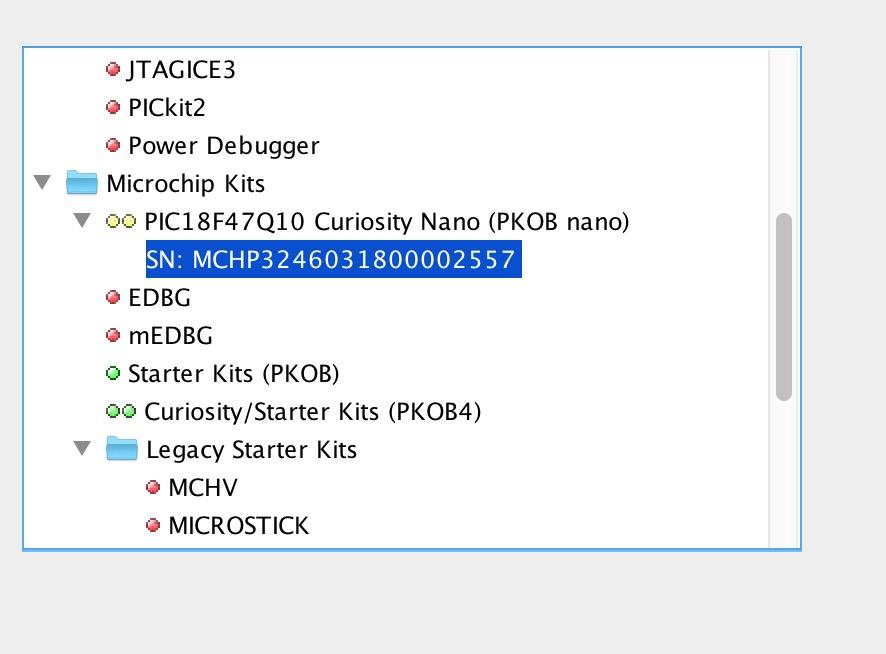This screenshot has height=654, width=886.
Task: Collapse the Microchip Kits tree node
Action: tap(42, 183)
